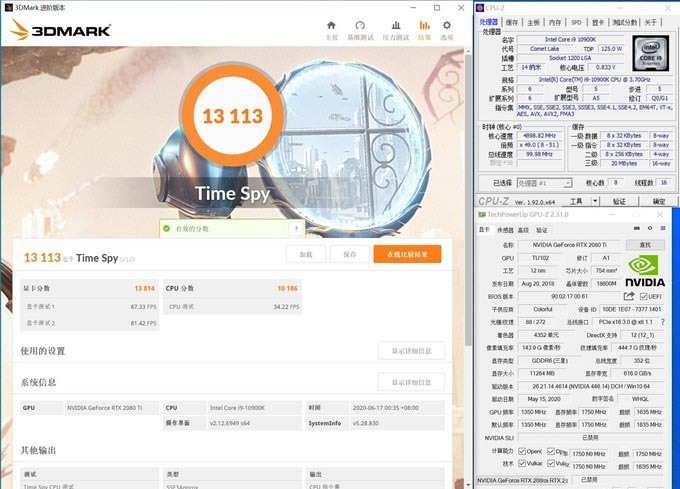Switch to CPU-Z 关于 tab
The width and height of the screenshot is (680, 489).
click(651, 23)
